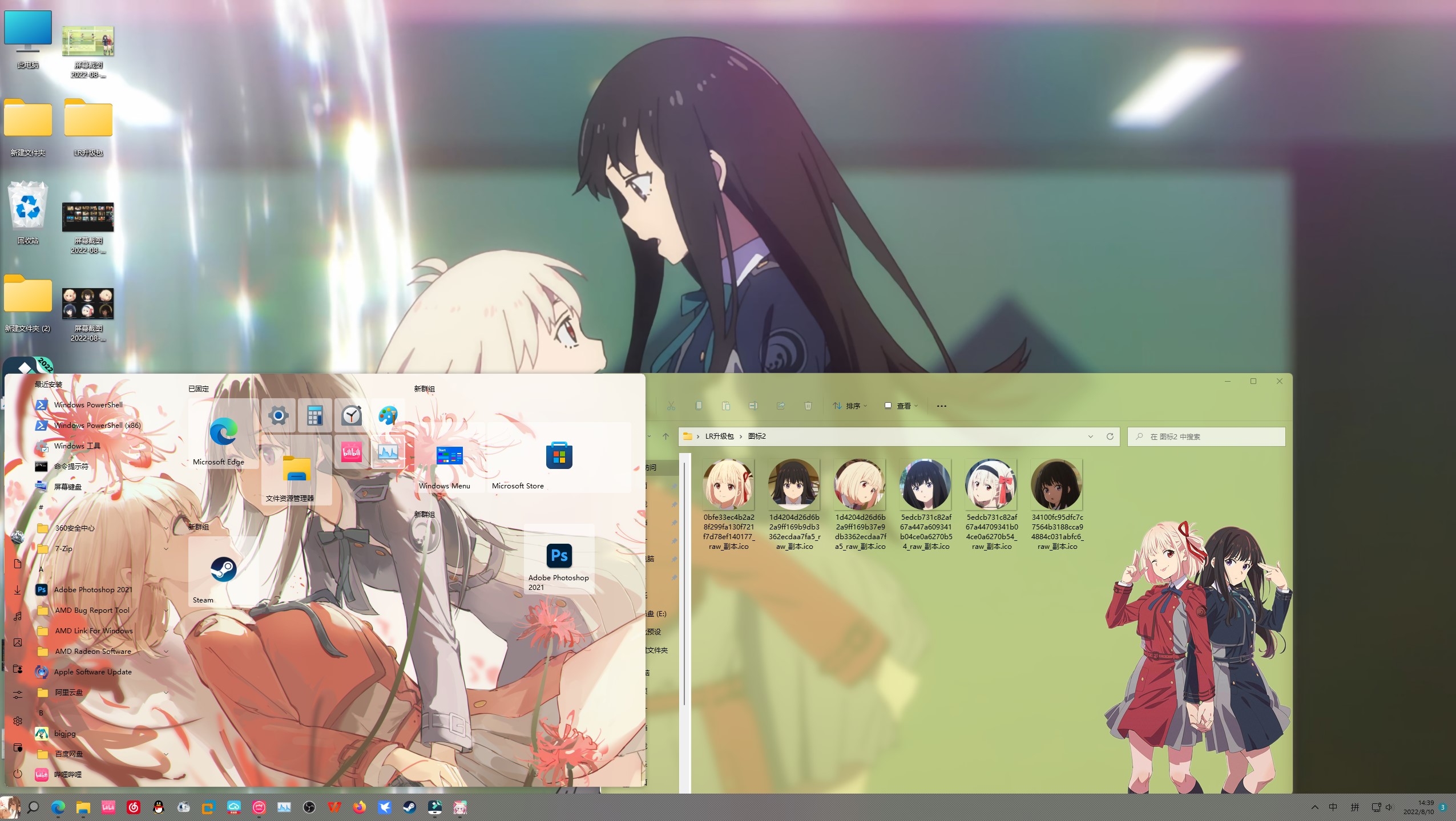The height and width of the screenshot is (821, 1456).
Task: Click the QQ penguin taskbar icon
Action: click(159, 807)
